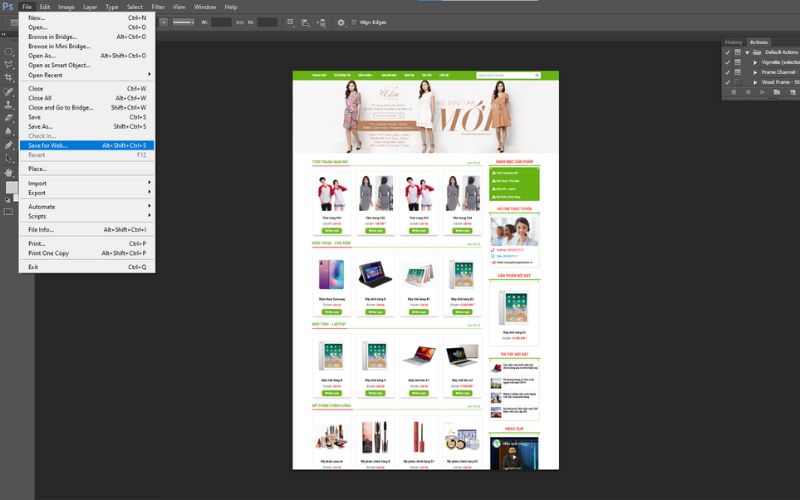Click the foreground color swatch
The width and height of the screenshot is (800, 500).
coord(10,187)
